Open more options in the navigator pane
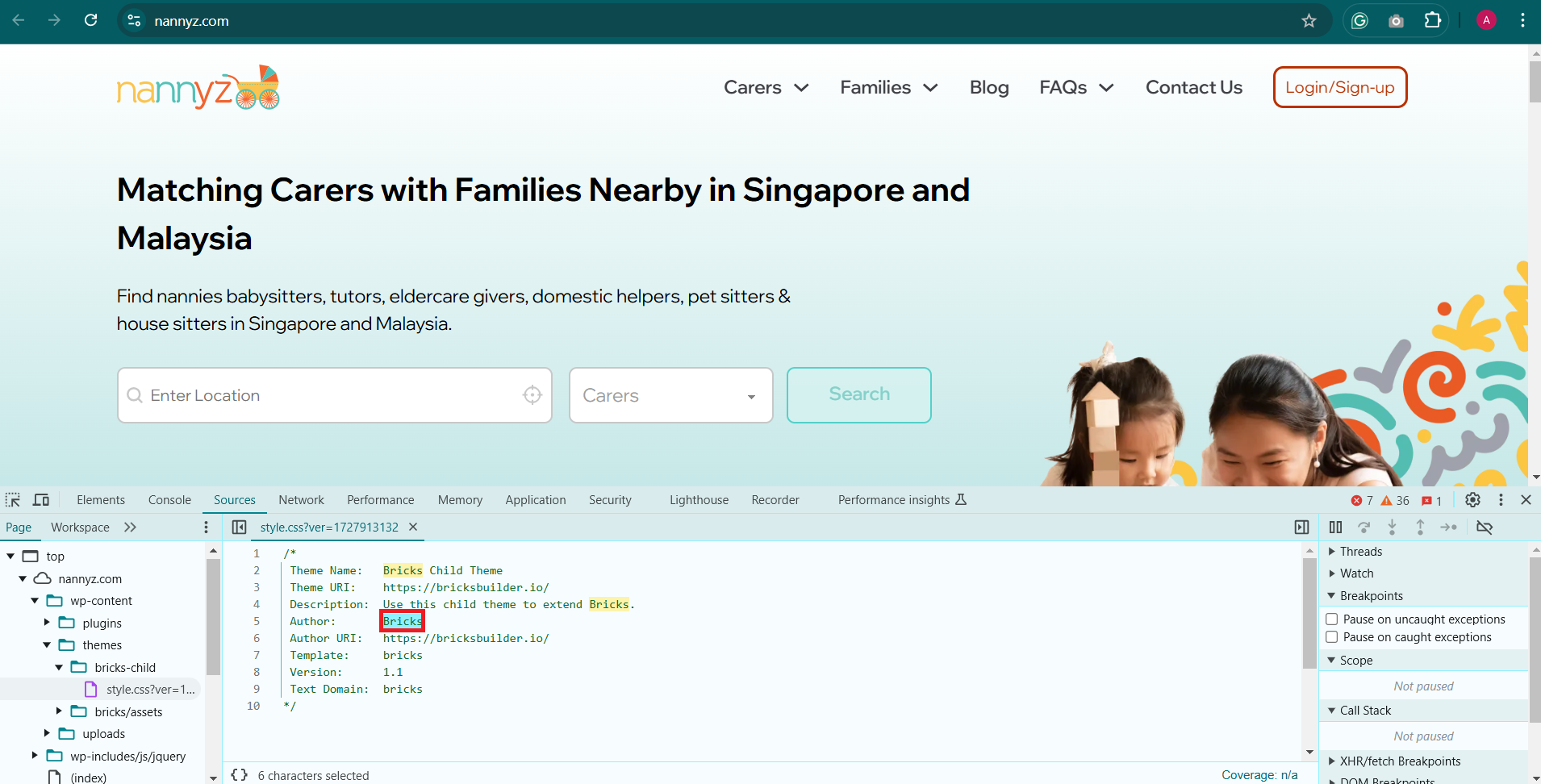 tap(206, 527)
